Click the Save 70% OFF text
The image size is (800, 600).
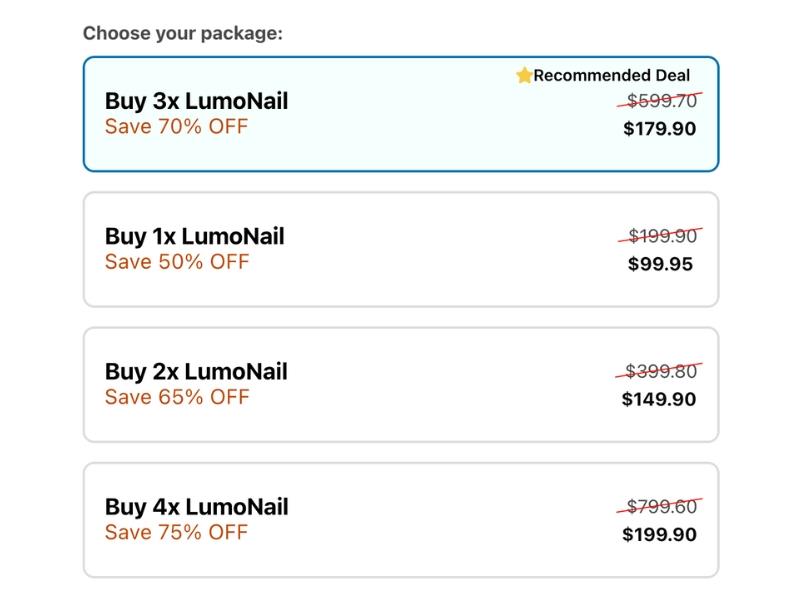177,127
